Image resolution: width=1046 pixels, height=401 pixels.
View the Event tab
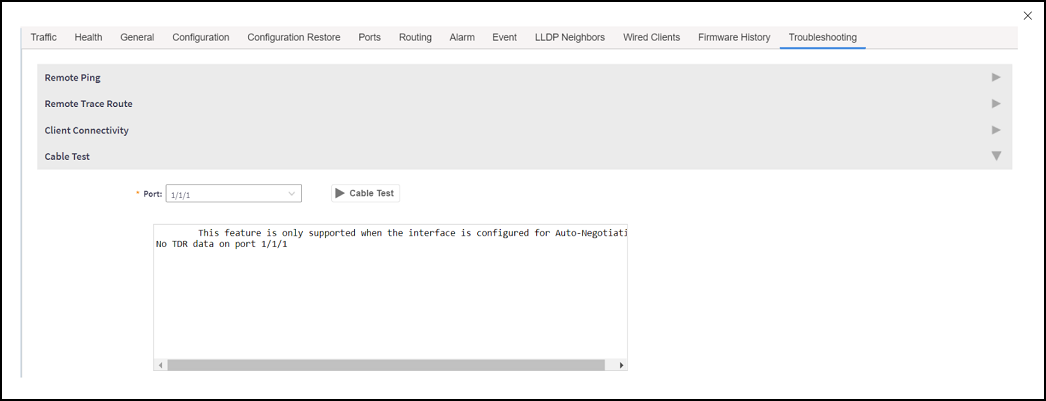(504, 37)
